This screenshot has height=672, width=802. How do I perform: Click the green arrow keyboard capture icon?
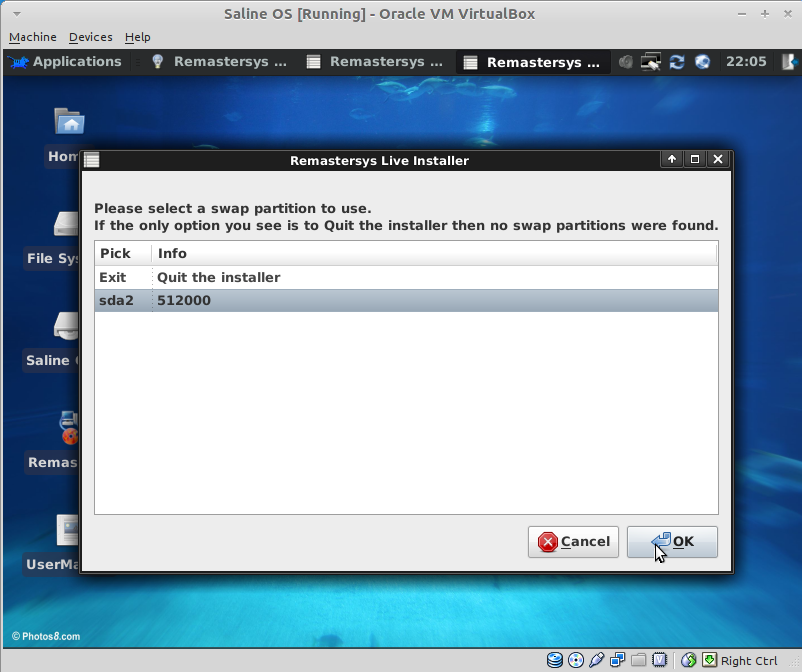click(x=709, y=660)
